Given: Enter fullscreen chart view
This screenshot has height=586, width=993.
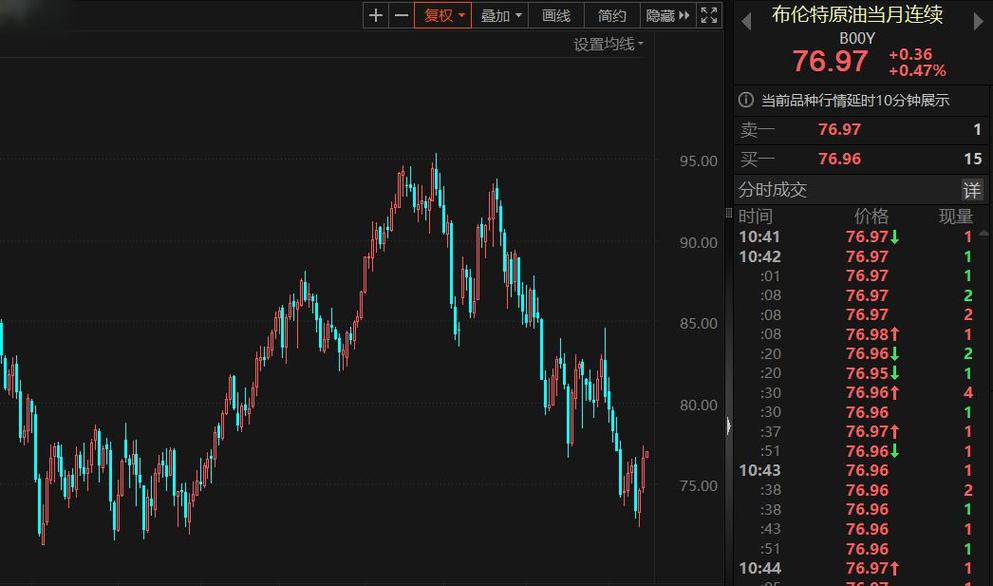Looking at the screenshot, I should tap(709, 15).
